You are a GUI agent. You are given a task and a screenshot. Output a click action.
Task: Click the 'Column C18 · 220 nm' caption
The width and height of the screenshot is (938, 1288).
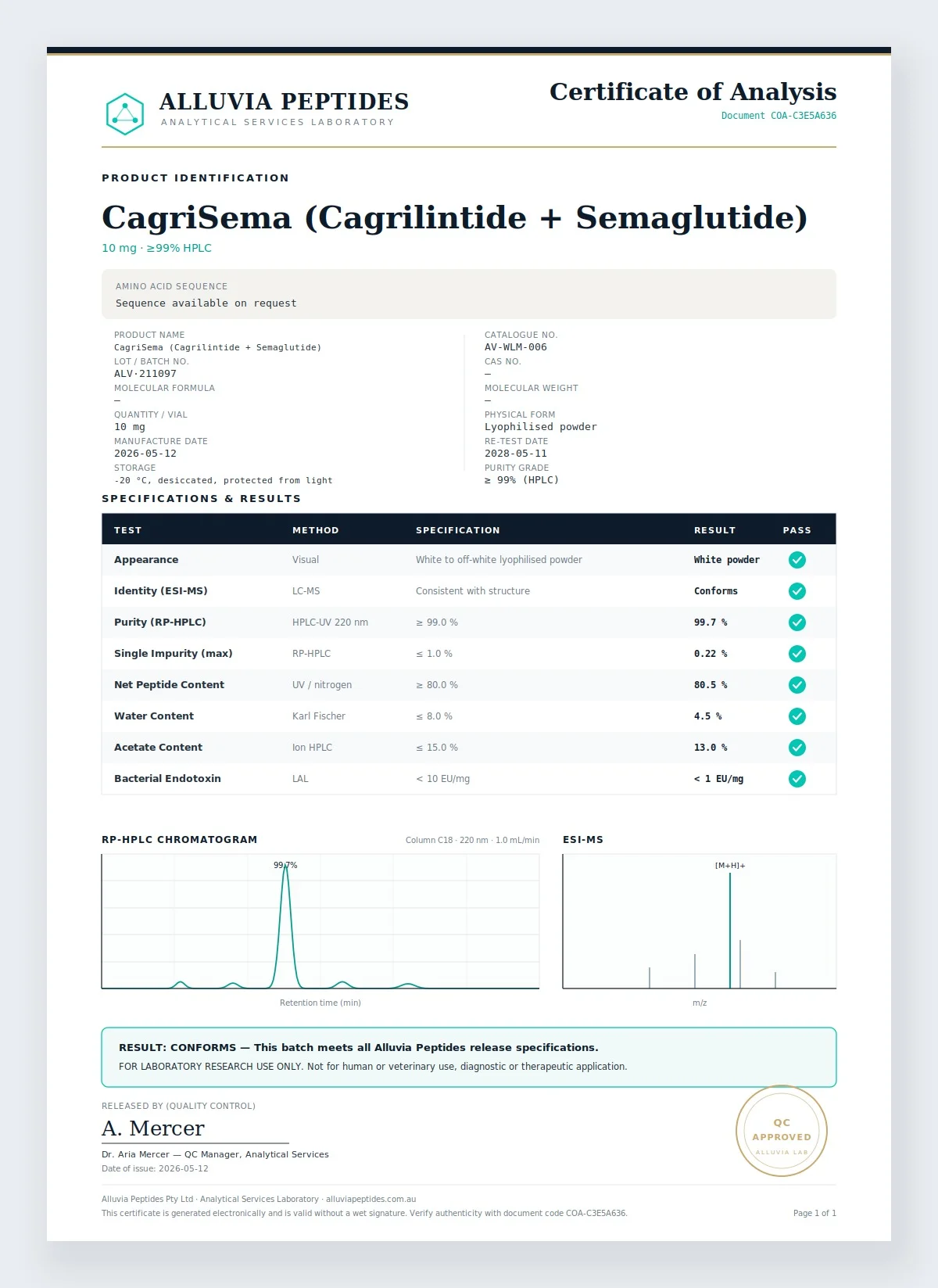(x=472, y=840)
